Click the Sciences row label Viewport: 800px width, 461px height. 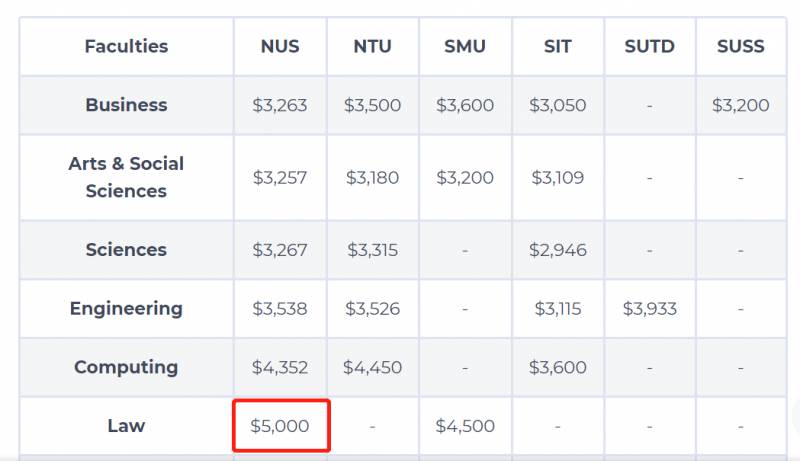point(126,250)
